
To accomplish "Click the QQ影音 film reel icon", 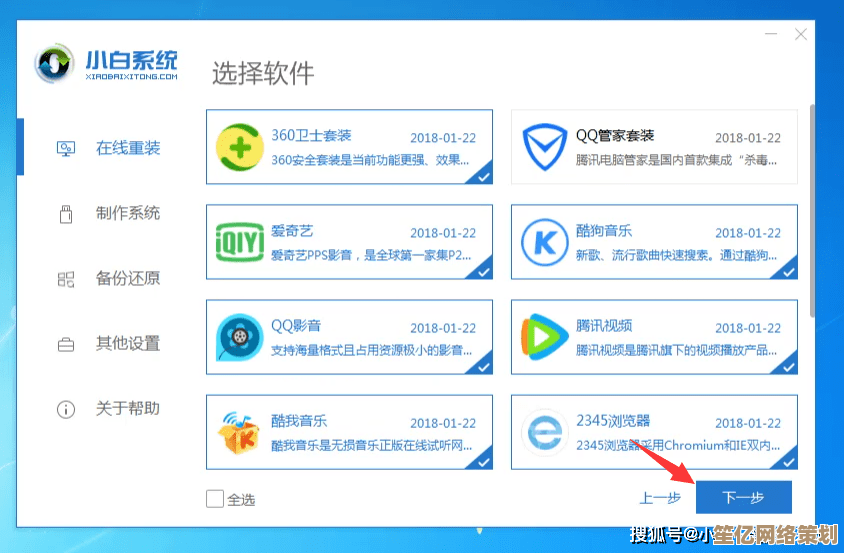I will [240, 337].
